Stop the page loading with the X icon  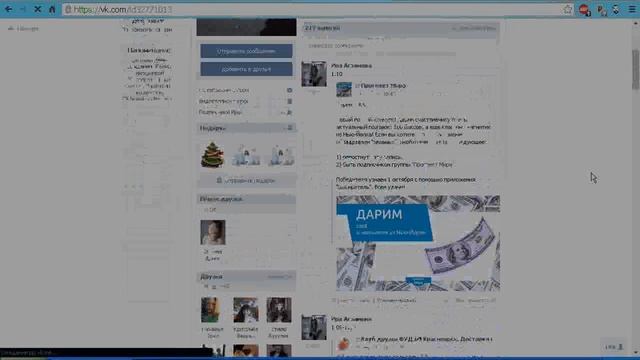[38, 9]
